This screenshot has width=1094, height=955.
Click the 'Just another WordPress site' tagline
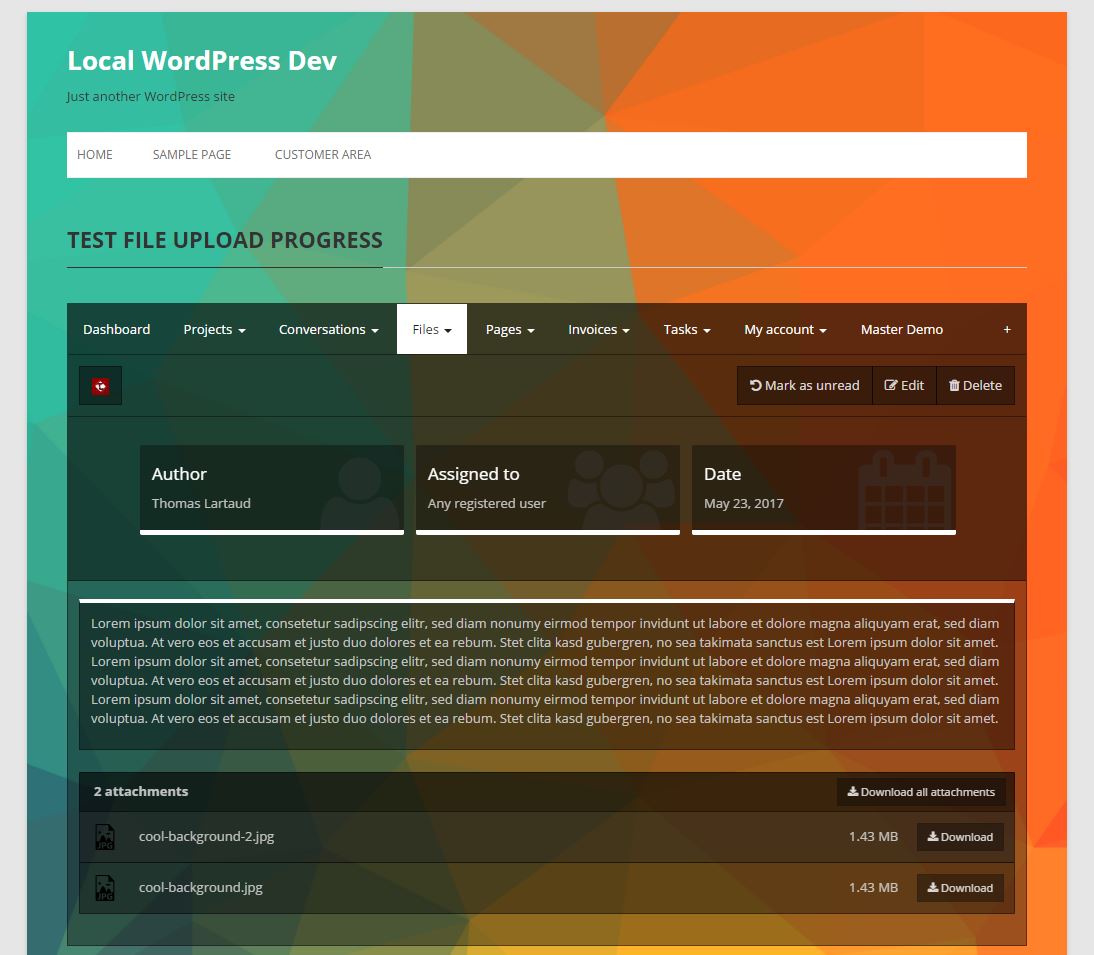151,96
